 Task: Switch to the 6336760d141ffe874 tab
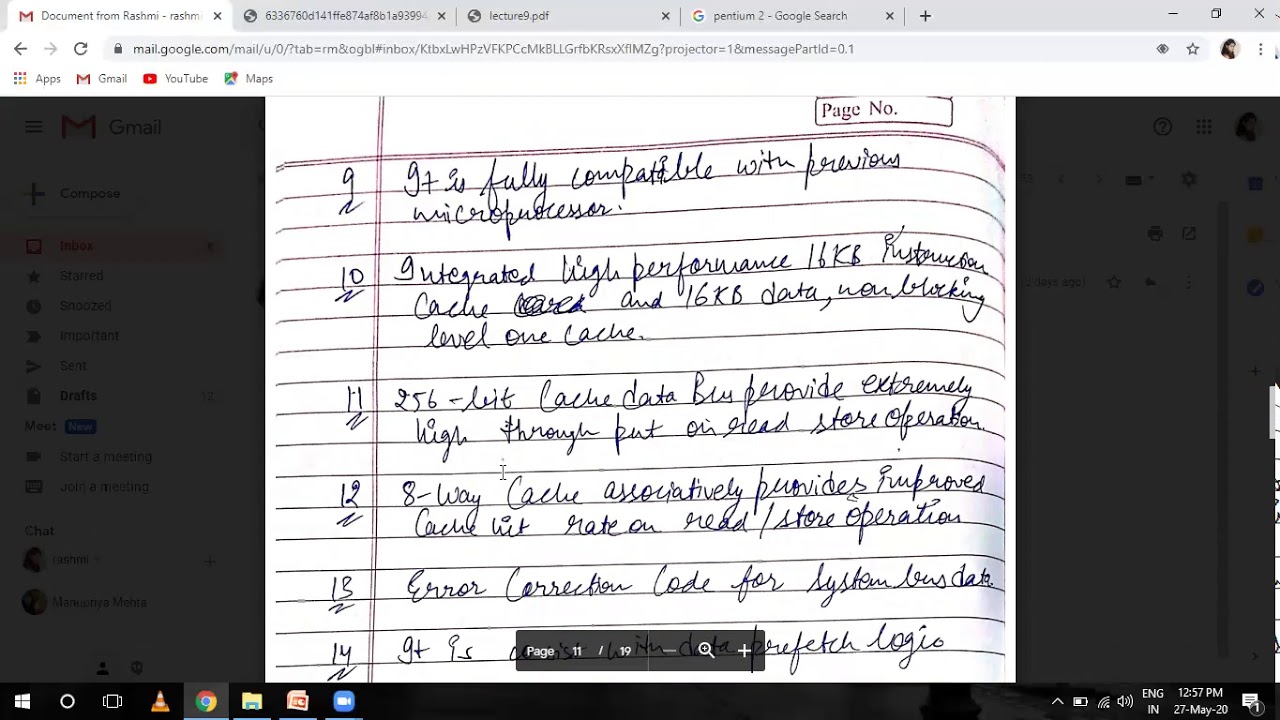pos(344,16)
